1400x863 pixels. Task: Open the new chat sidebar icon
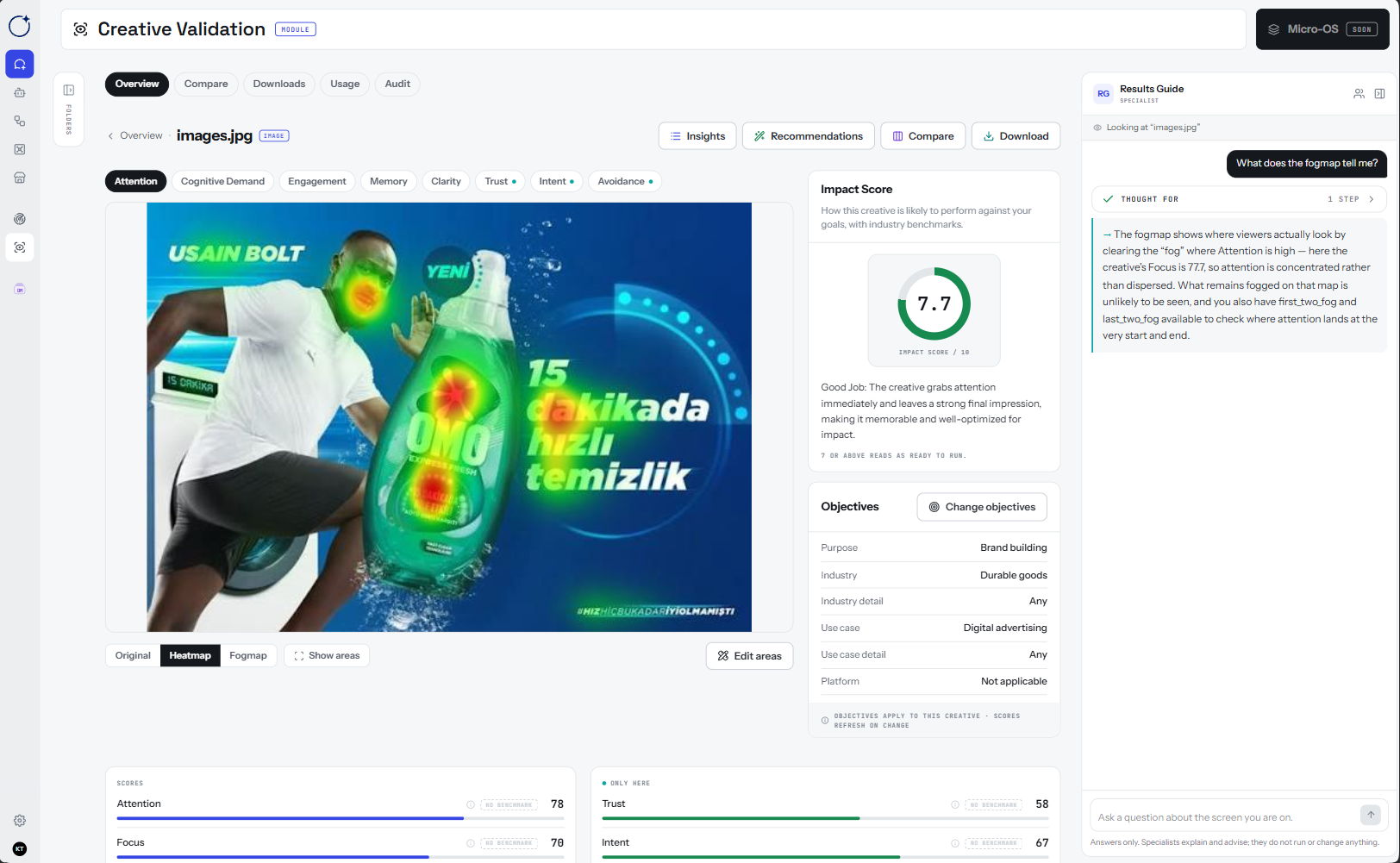point(20,64)
